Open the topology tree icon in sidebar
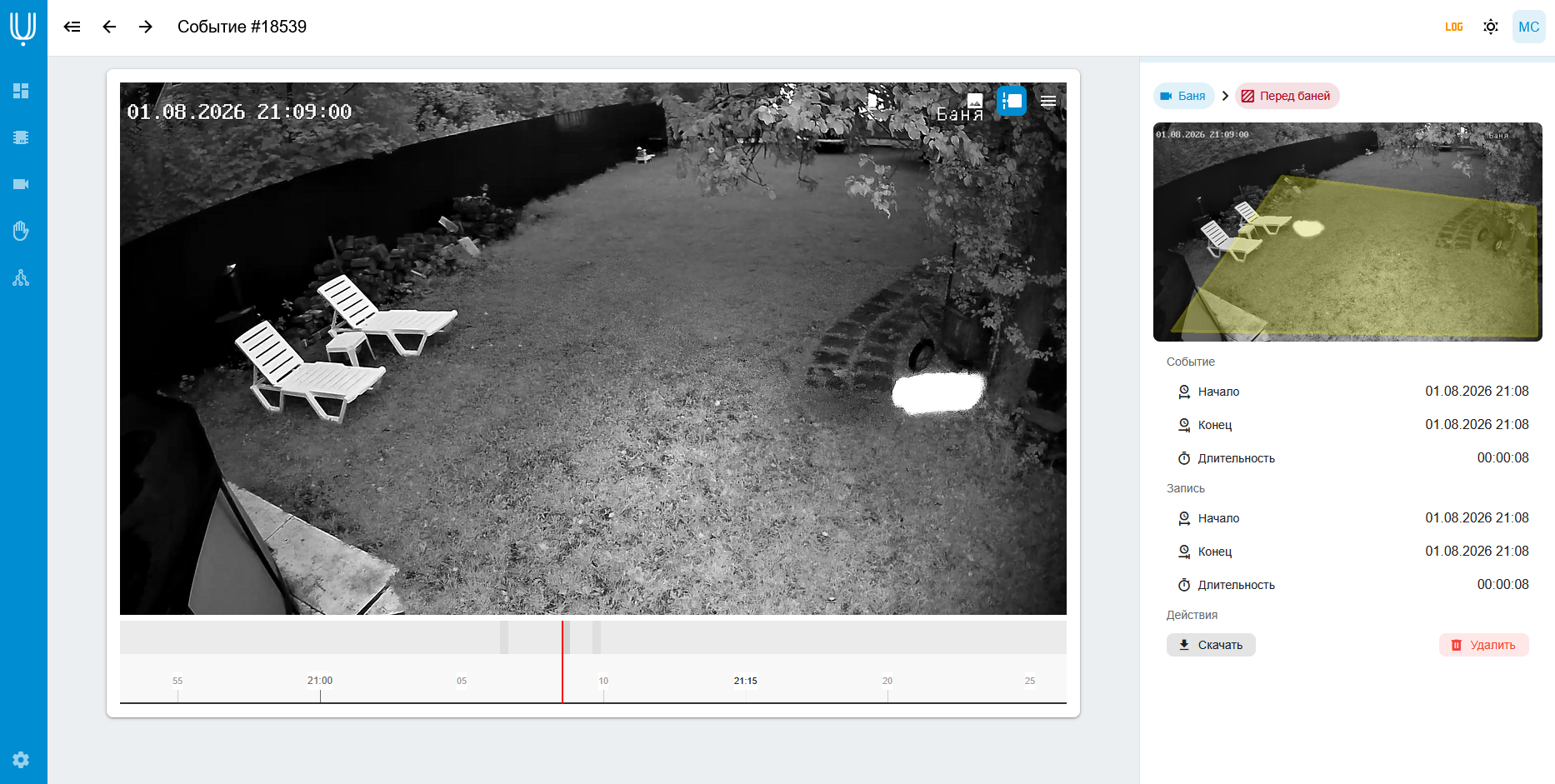The width and height of the screenshot is (1555, 784). (x=21, y=277)
